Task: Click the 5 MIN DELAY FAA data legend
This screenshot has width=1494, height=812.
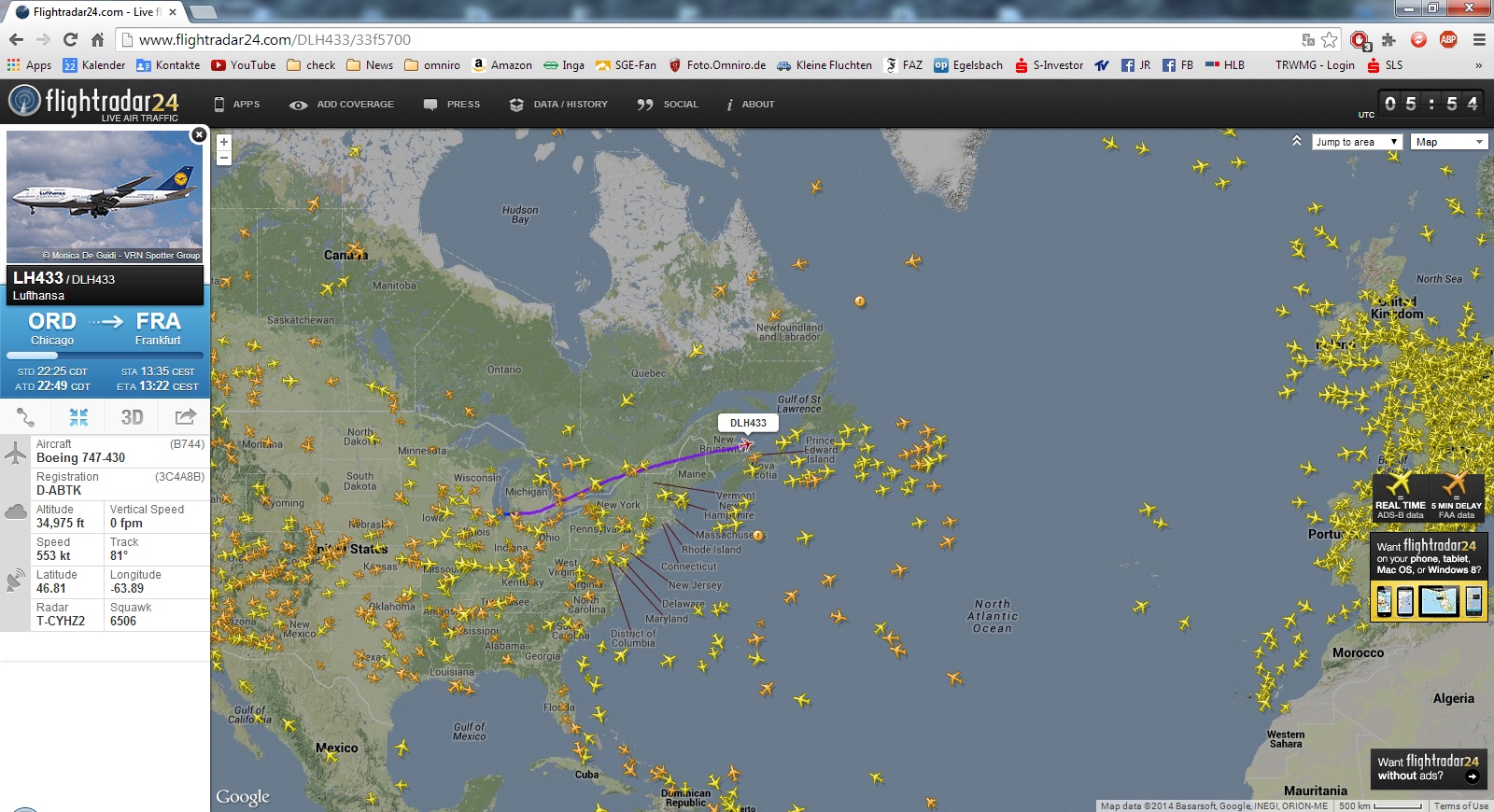Action: coord(1457,497)
